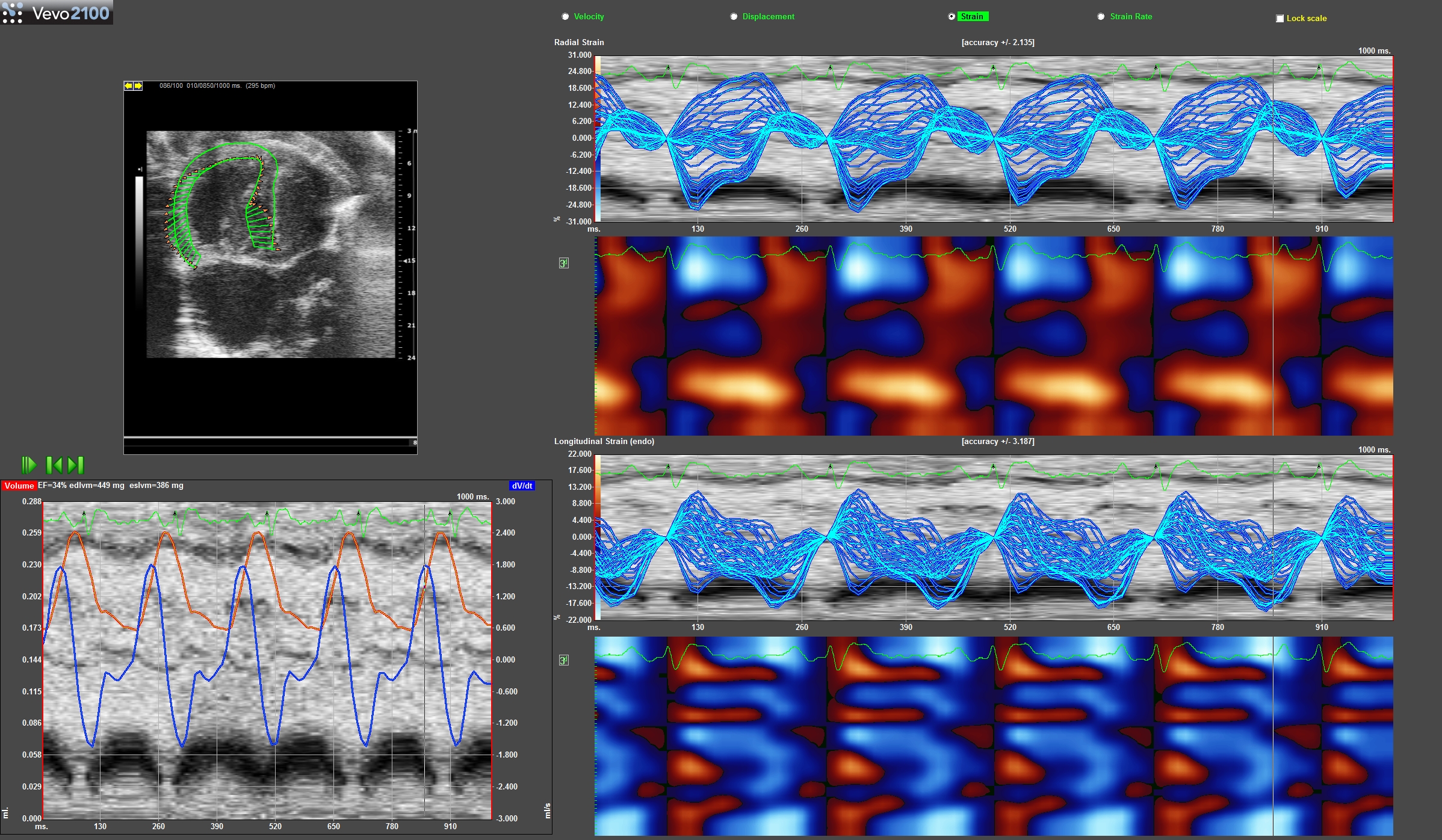Step to next frame with green arrow
The width and height of the screenshot is (1442, 840).
(76, 465)
